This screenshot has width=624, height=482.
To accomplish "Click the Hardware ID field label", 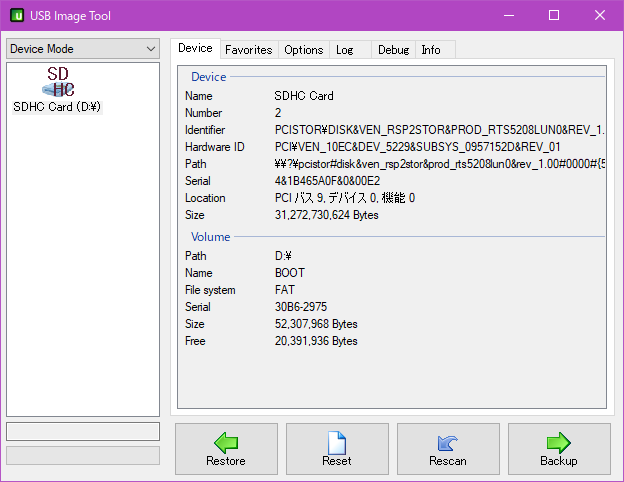I will point(214,147).
